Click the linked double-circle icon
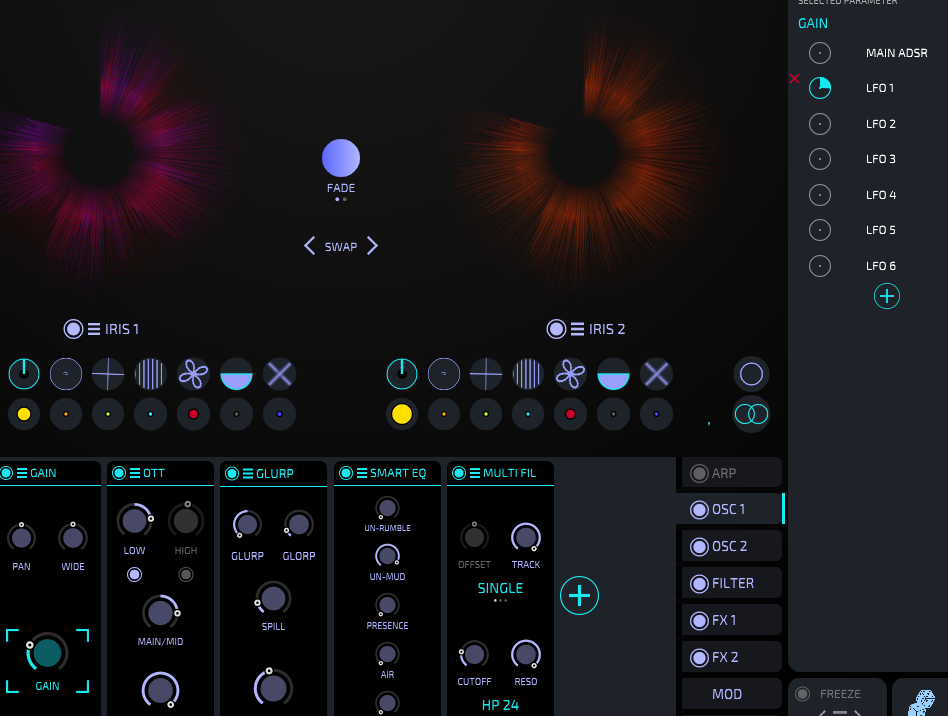This screenshot has width=948, height=716. [x=752, y=414]
